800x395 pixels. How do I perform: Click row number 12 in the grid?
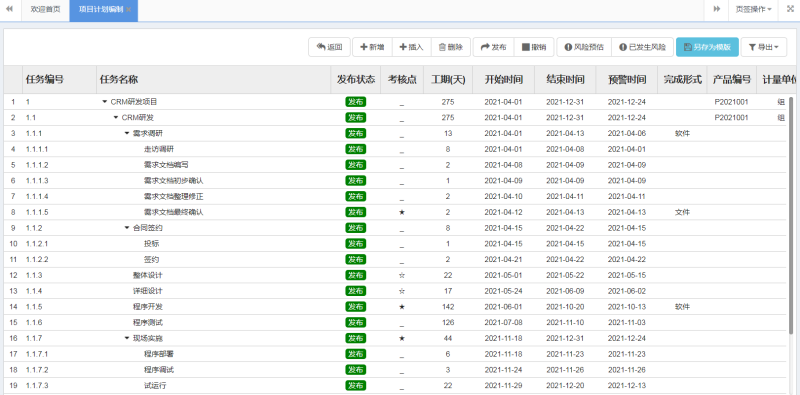point(13,275)
